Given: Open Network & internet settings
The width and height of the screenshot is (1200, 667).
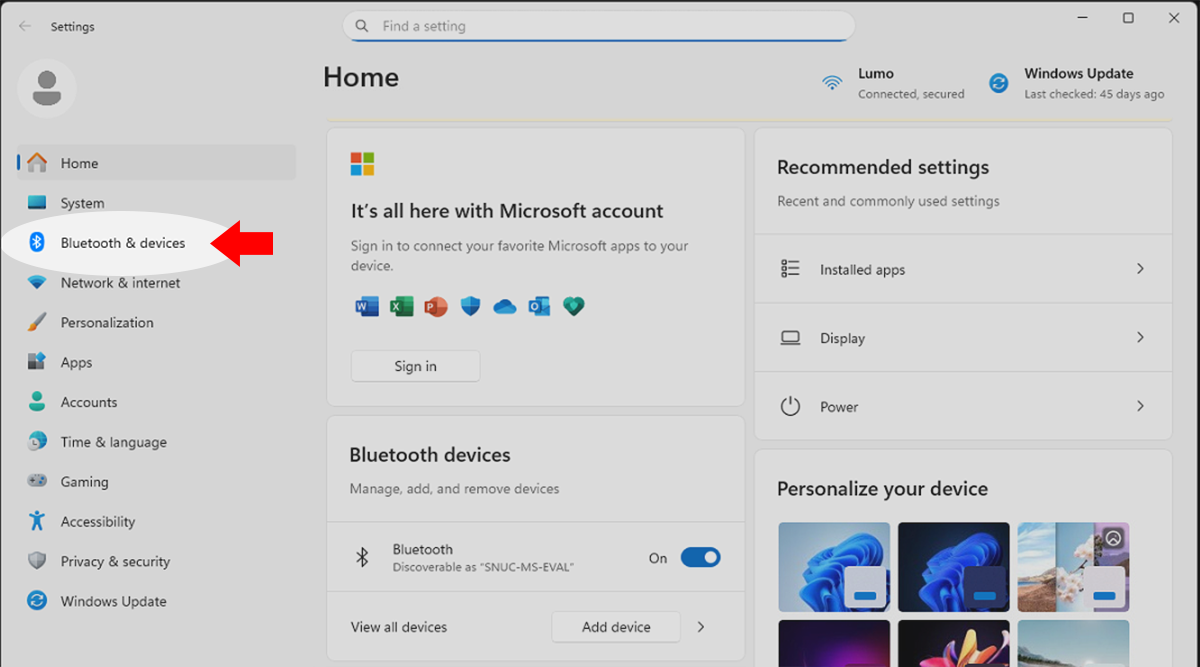Looking at the screenshot, I should tap(120, 283).
